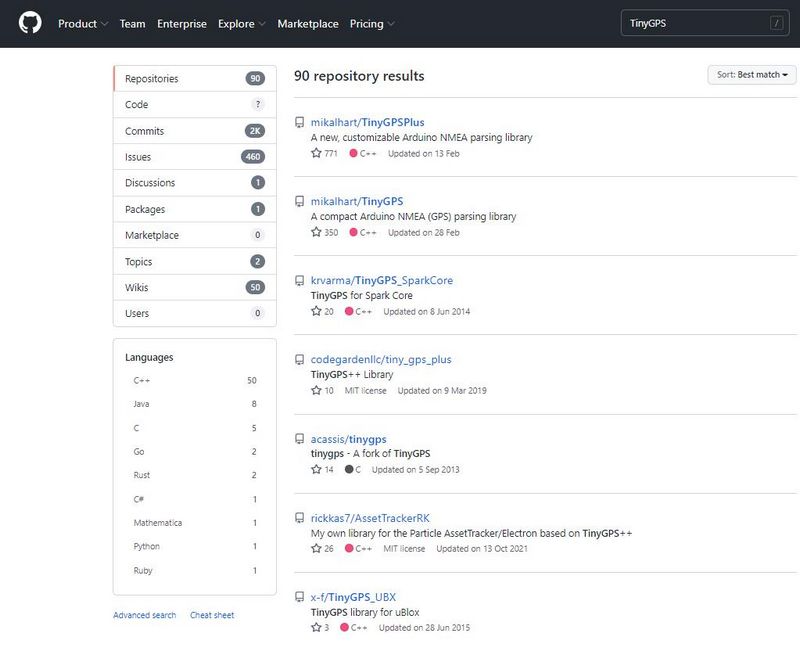Screen dimensions: 800x648
Task: Click the GitHub Octocat logo
Action: [x=30, y=23]
